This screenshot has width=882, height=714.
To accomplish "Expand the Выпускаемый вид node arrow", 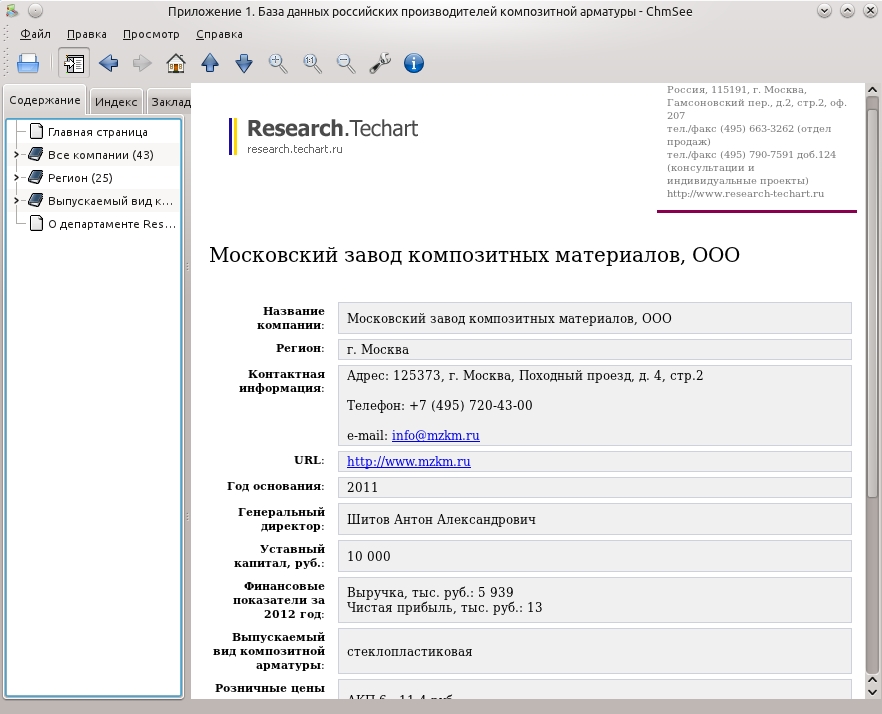I will click(16, 201).
